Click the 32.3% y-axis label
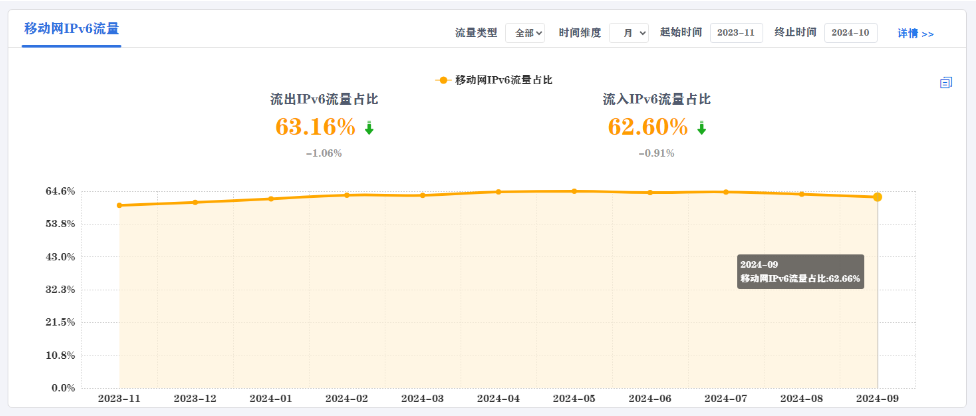Viewport: 976px width, 416px height. point(61,290)
